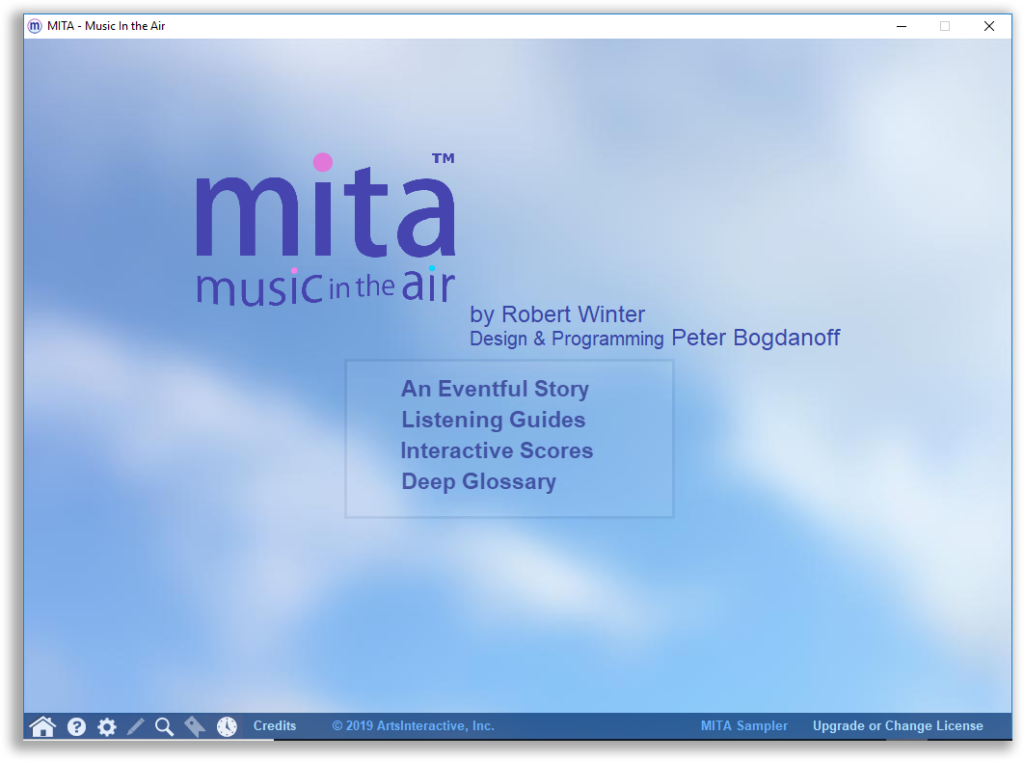1024x762 pixels.
Task: Open the Help question-mark icon
Action: [x=76, y=726]
